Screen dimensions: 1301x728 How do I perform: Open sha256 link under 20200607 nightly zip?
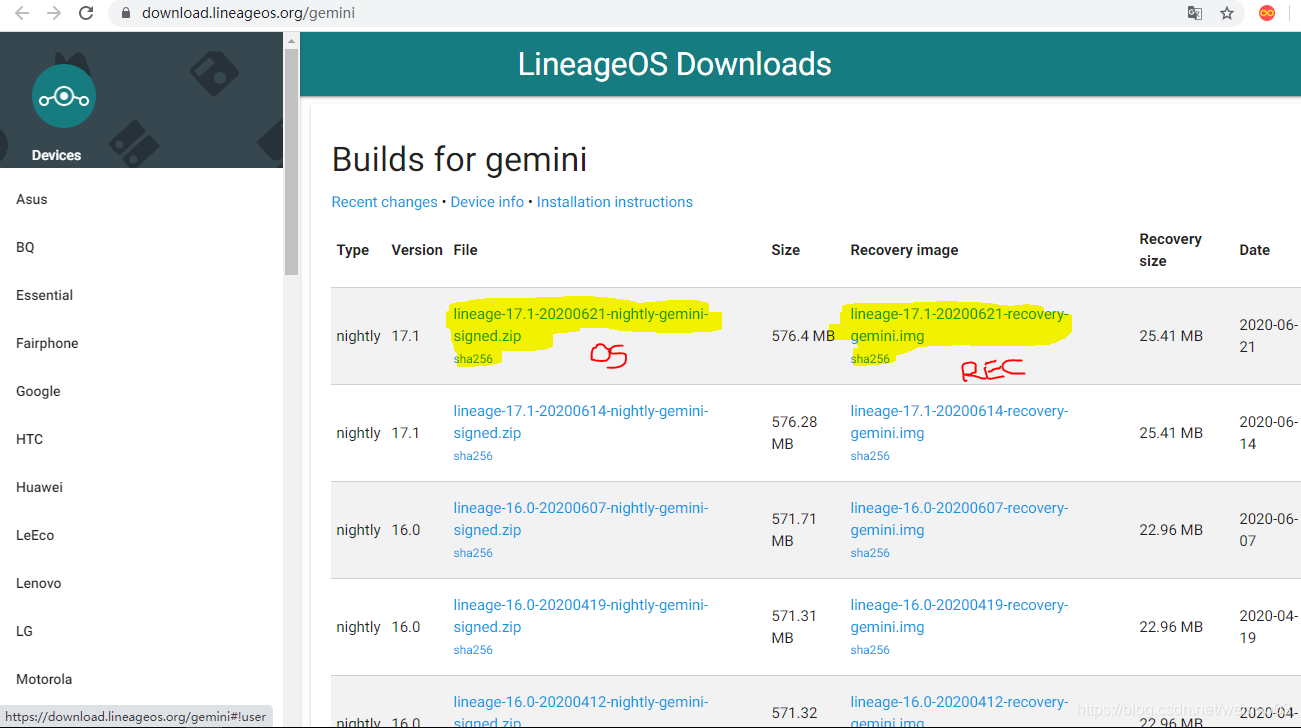pyautogui.click(x=473, y=553)
